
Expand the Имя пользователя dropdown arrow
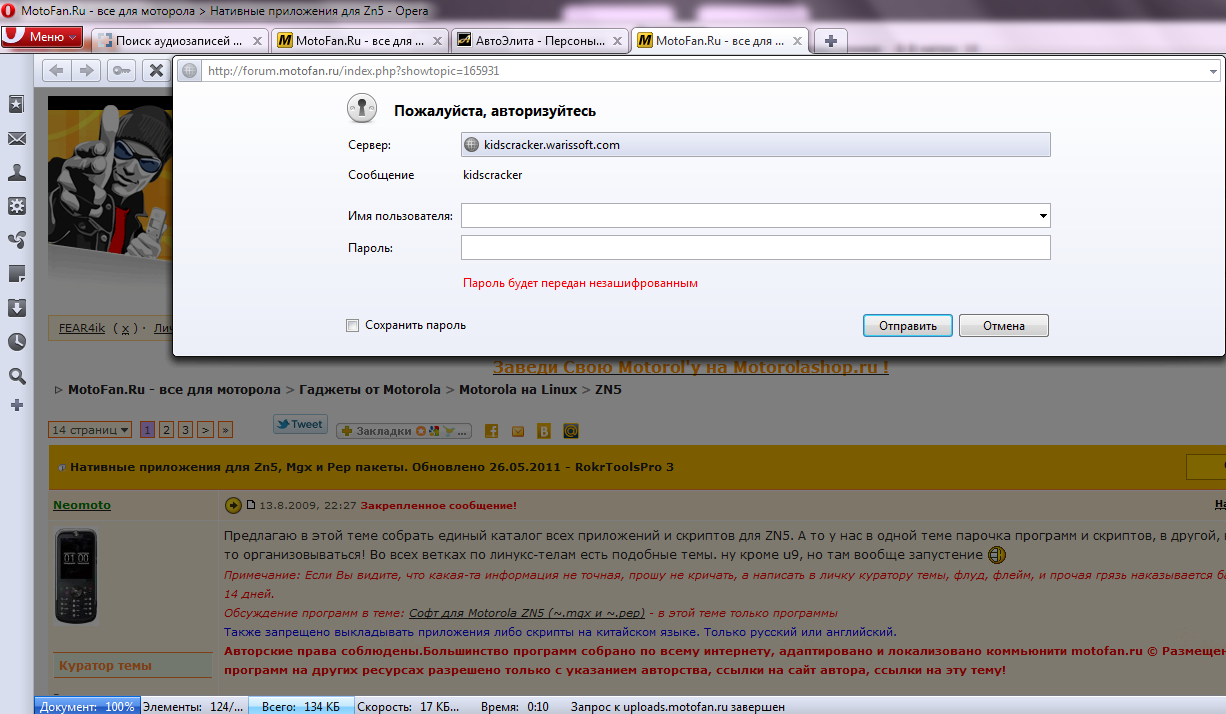click(1043, 215)
